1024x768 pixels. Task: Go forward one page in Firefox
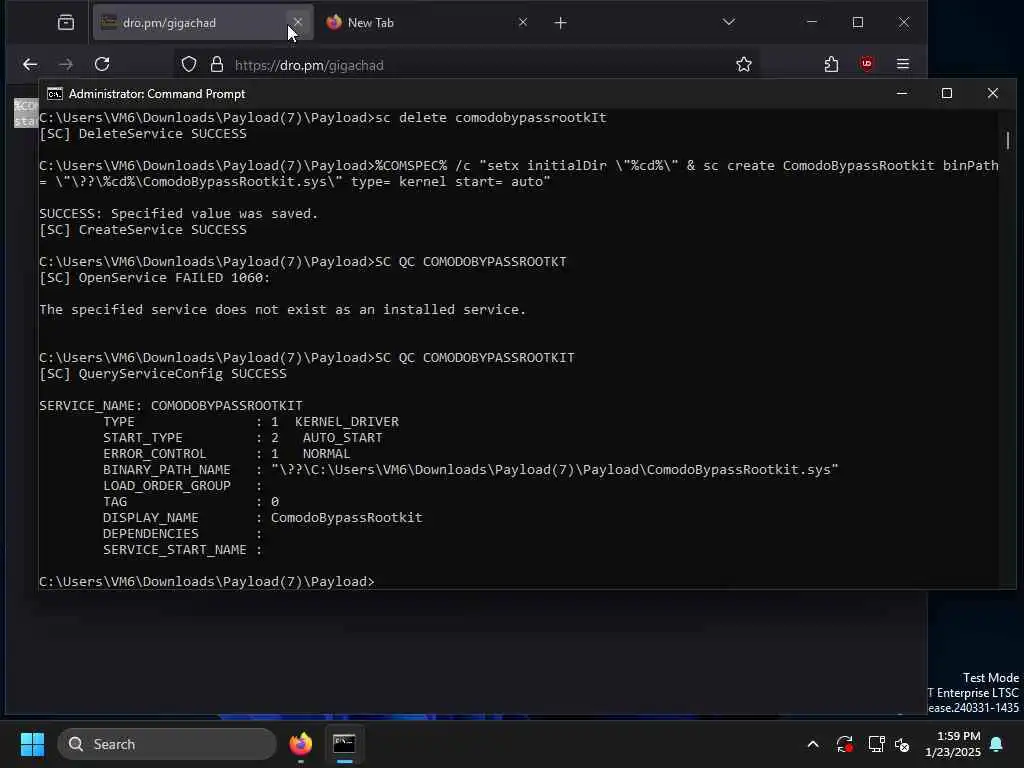66,64
